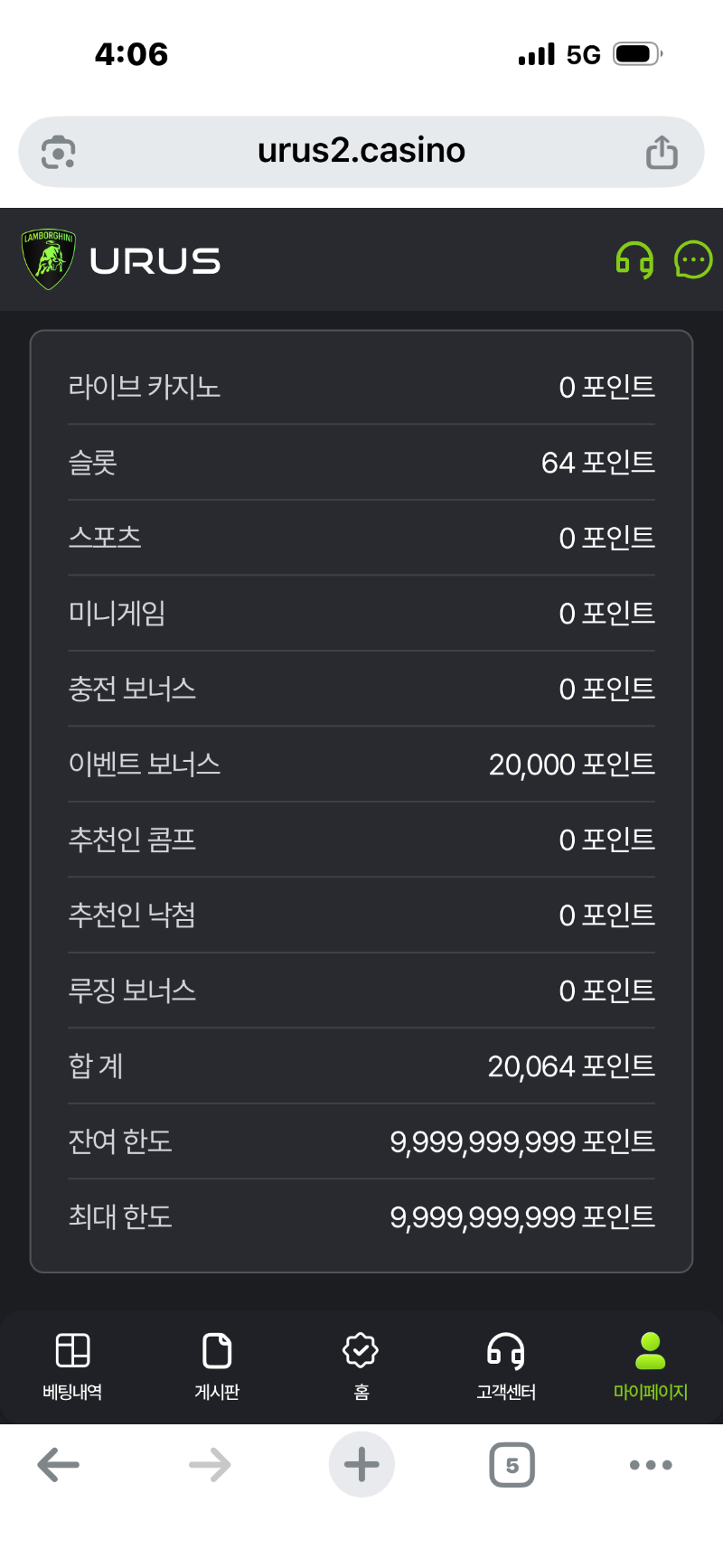Select the 마이페이지 my page tab
The height and width of the screenshot is (1568, 723).
(651, 1366)
